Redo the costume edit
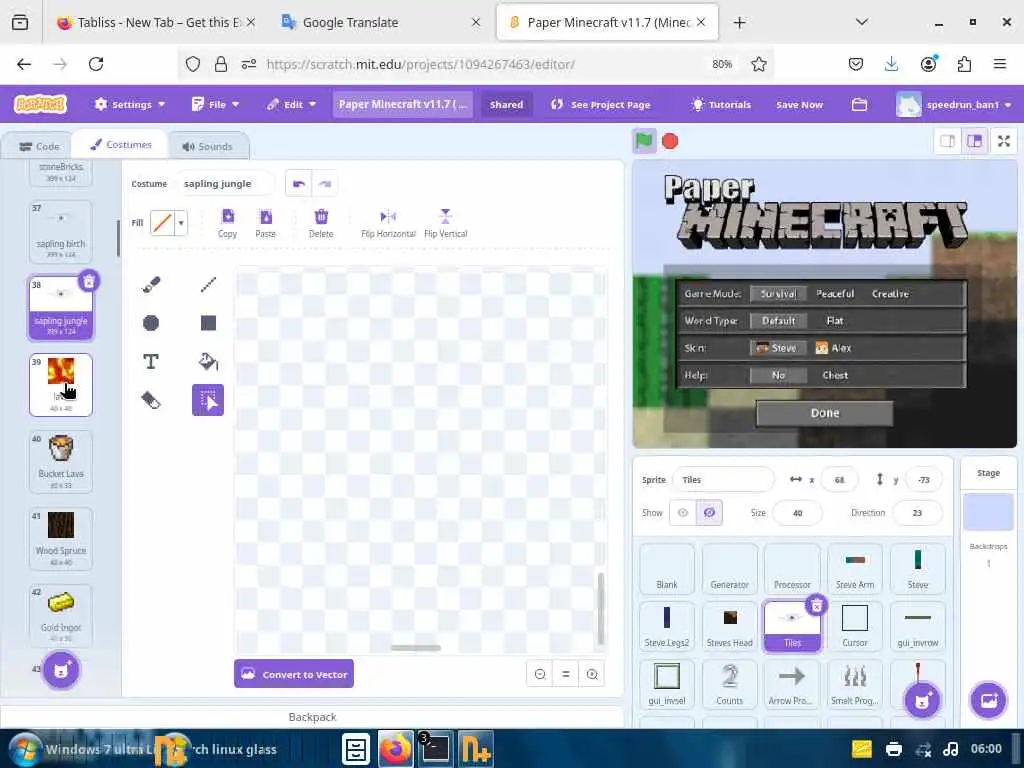 click(325, 184)
